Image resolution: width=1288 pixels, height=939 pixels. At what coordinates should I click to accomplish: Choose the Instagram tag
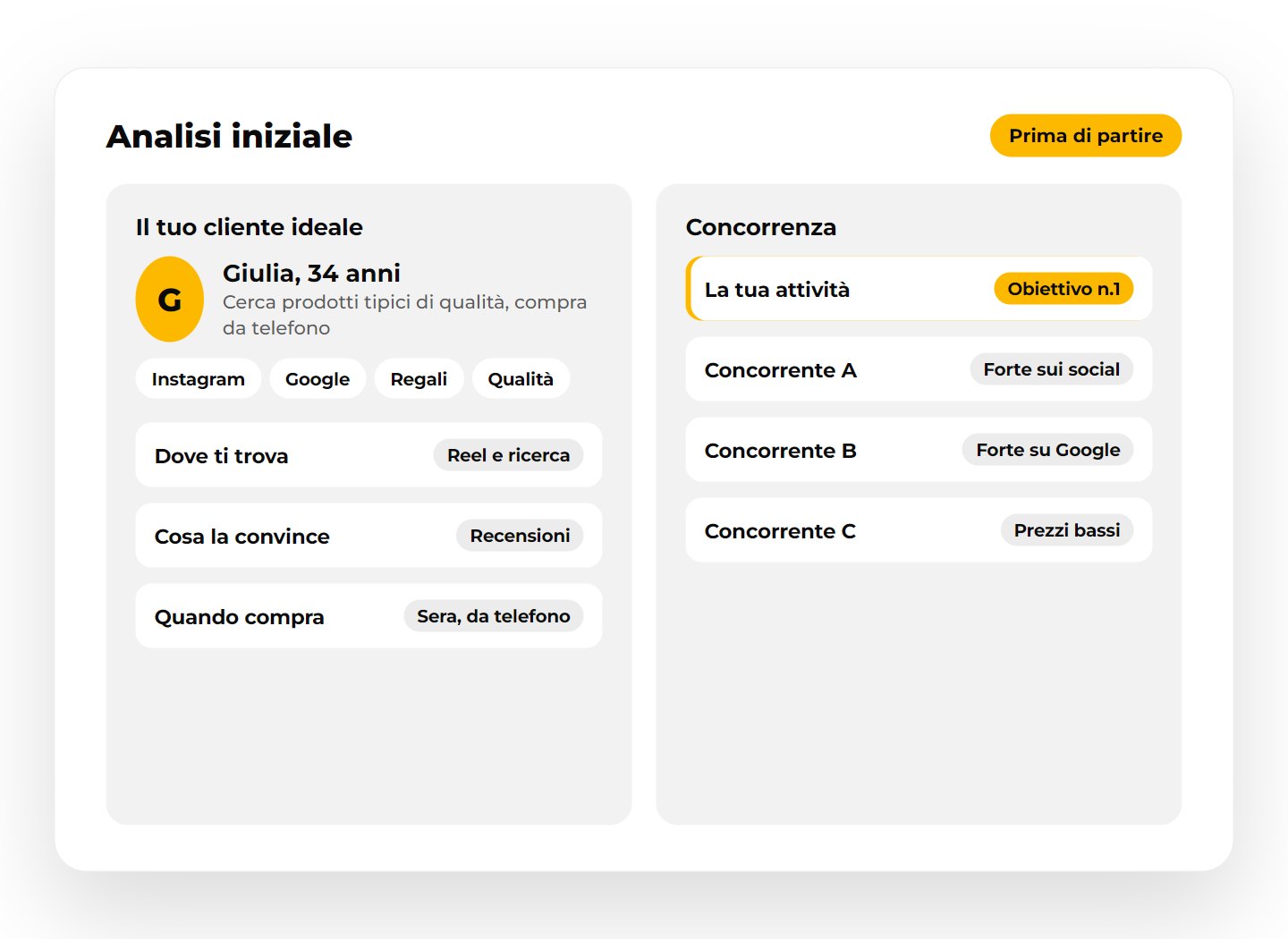(x=199, y=379)
